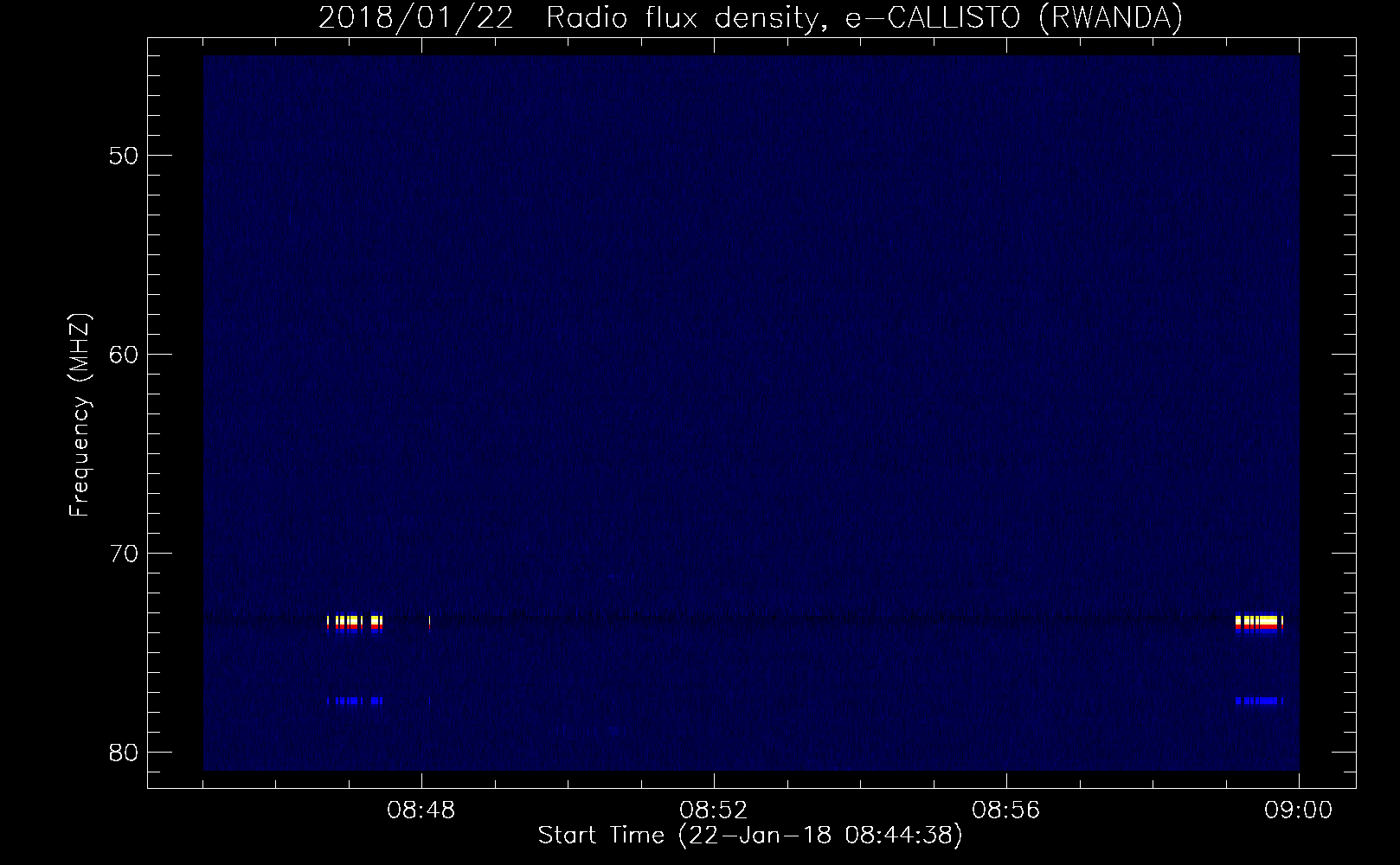Click the faint blue burst near 08:47 at 77 MHz

[355, 701]
